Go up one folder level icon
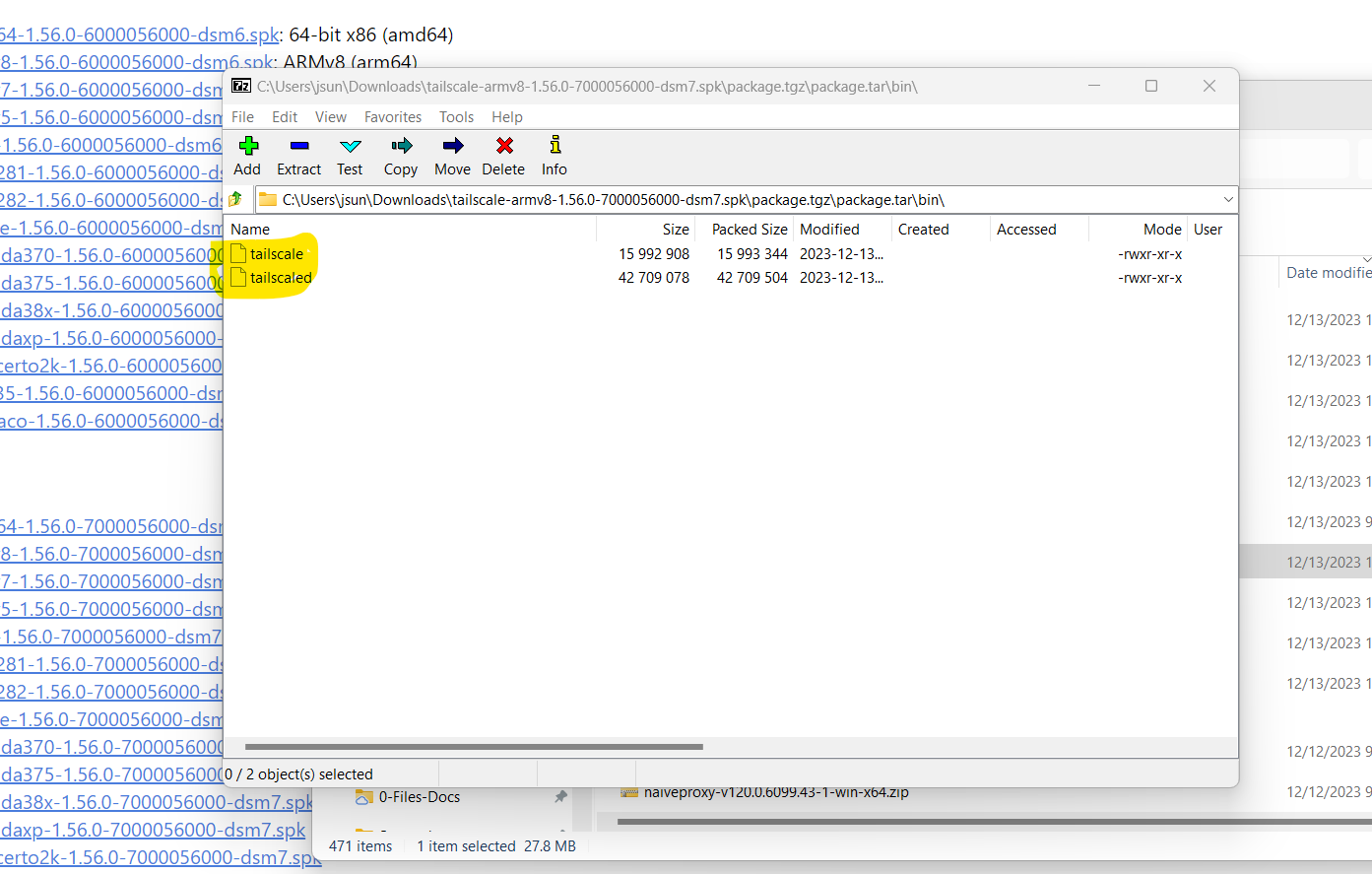The width and height of the screenshot is (1372, 874). 236,200
